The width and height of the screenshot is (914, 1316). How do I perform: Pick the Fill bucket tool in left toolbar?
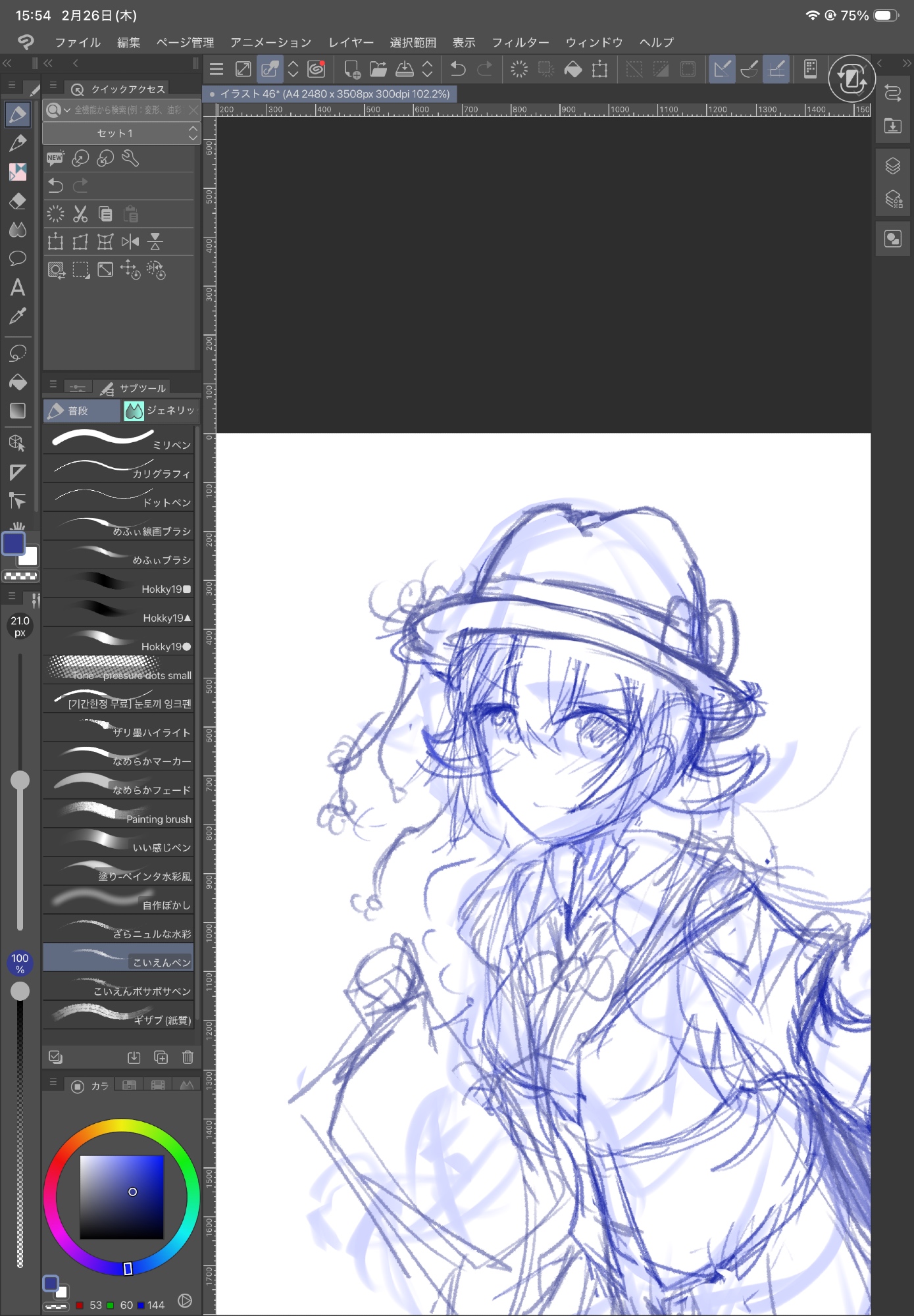18,382
